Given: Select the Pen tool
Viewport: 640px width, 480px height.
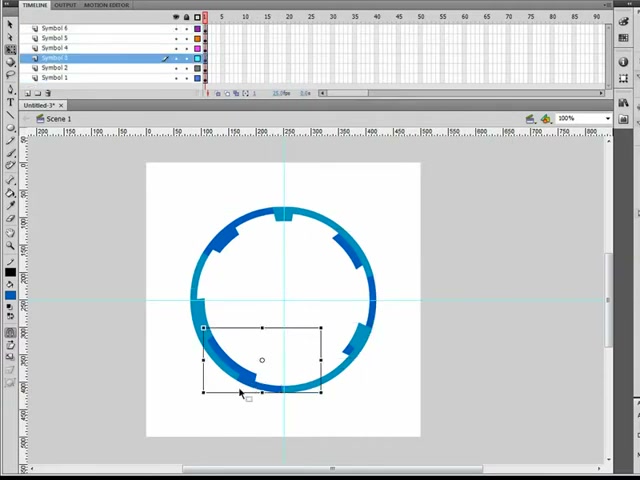Looking at the screenshot, I should coord(10,89).
